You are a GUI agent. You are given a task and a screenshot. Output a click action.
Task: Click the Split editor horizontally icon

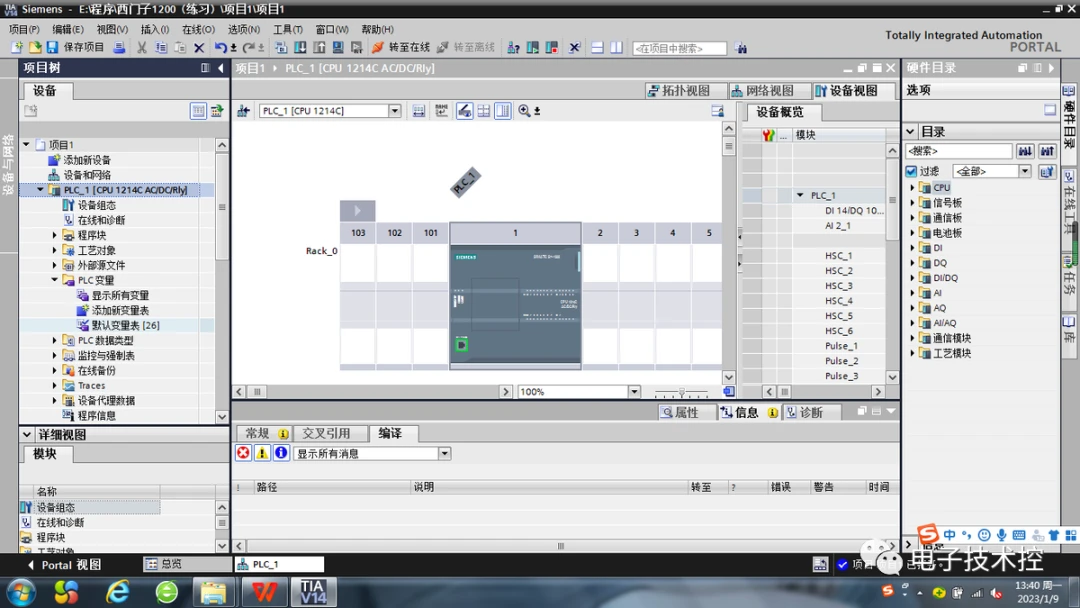(x=597, y=48)
